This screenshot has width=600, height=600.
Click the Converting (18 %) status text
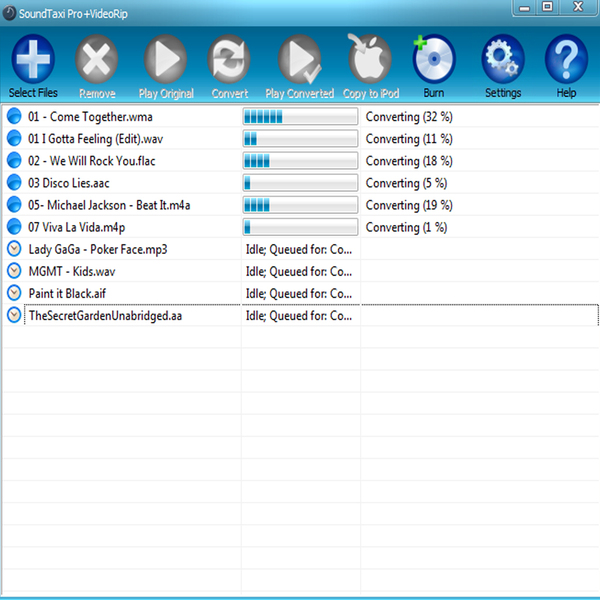[409, 161]
